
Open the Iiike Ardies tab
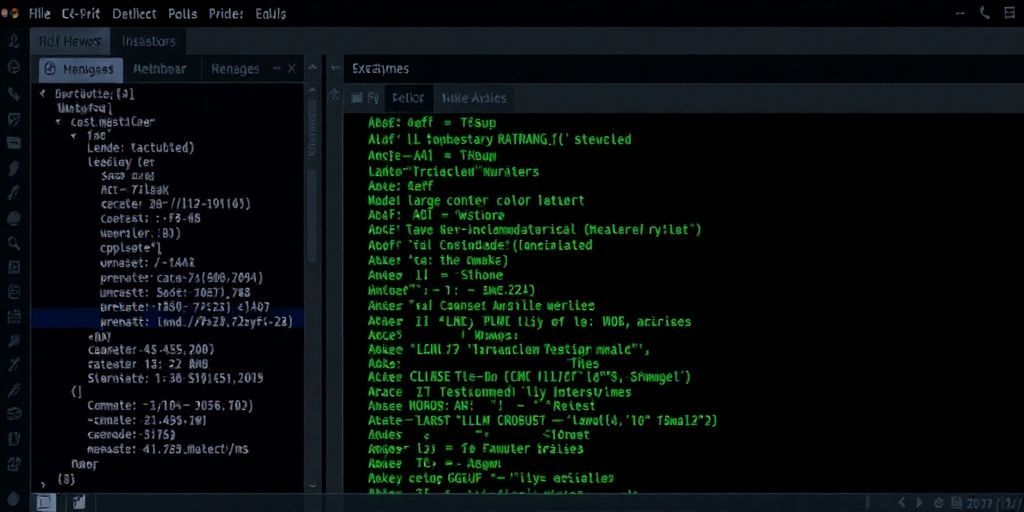[x=474, y=98]
